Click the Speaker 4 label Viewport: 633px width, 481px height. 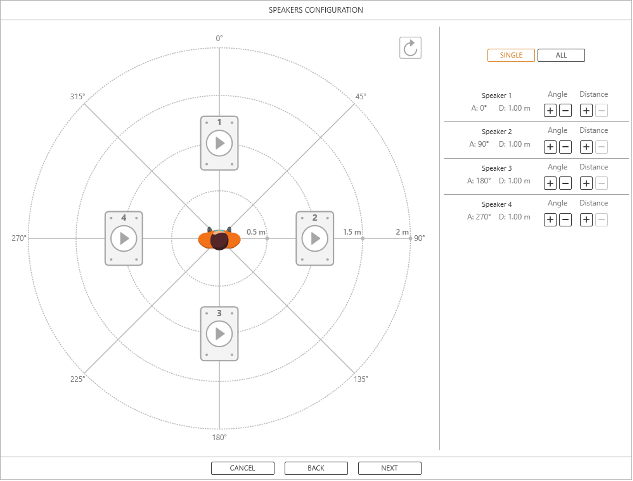tap(496, 204)
